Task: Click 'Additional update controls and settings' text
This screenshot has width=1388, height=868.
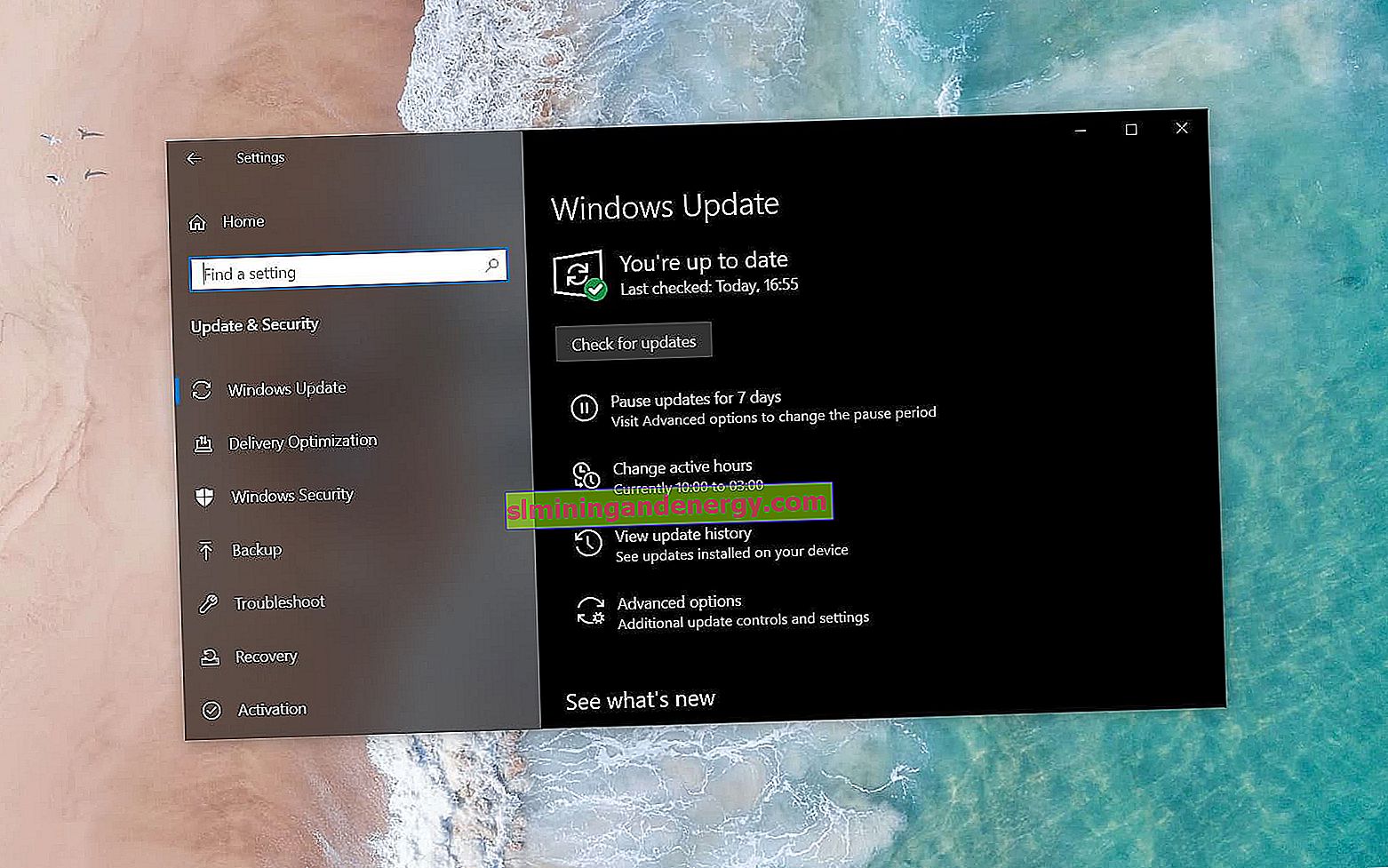Action: [744, 620]
